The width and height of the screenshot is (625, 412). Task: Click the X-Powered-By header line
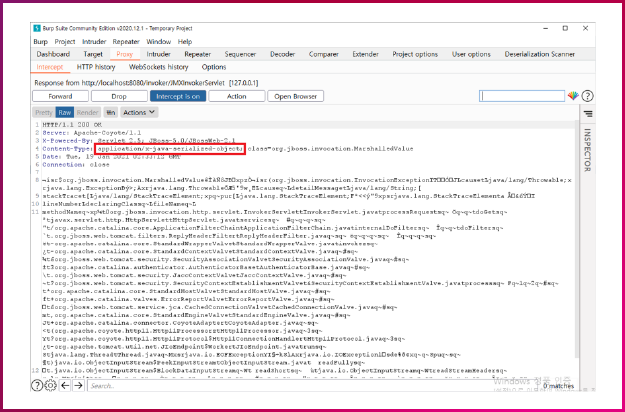point(139,141)
